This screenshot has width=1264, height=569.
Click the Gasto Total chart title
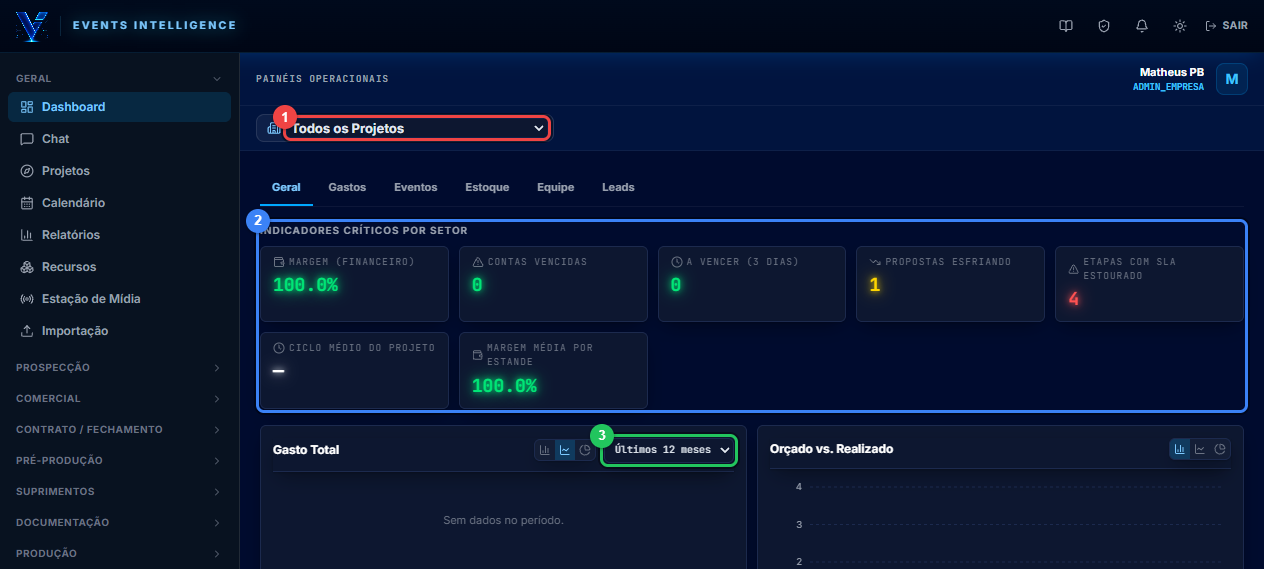[x=306, y=450]
